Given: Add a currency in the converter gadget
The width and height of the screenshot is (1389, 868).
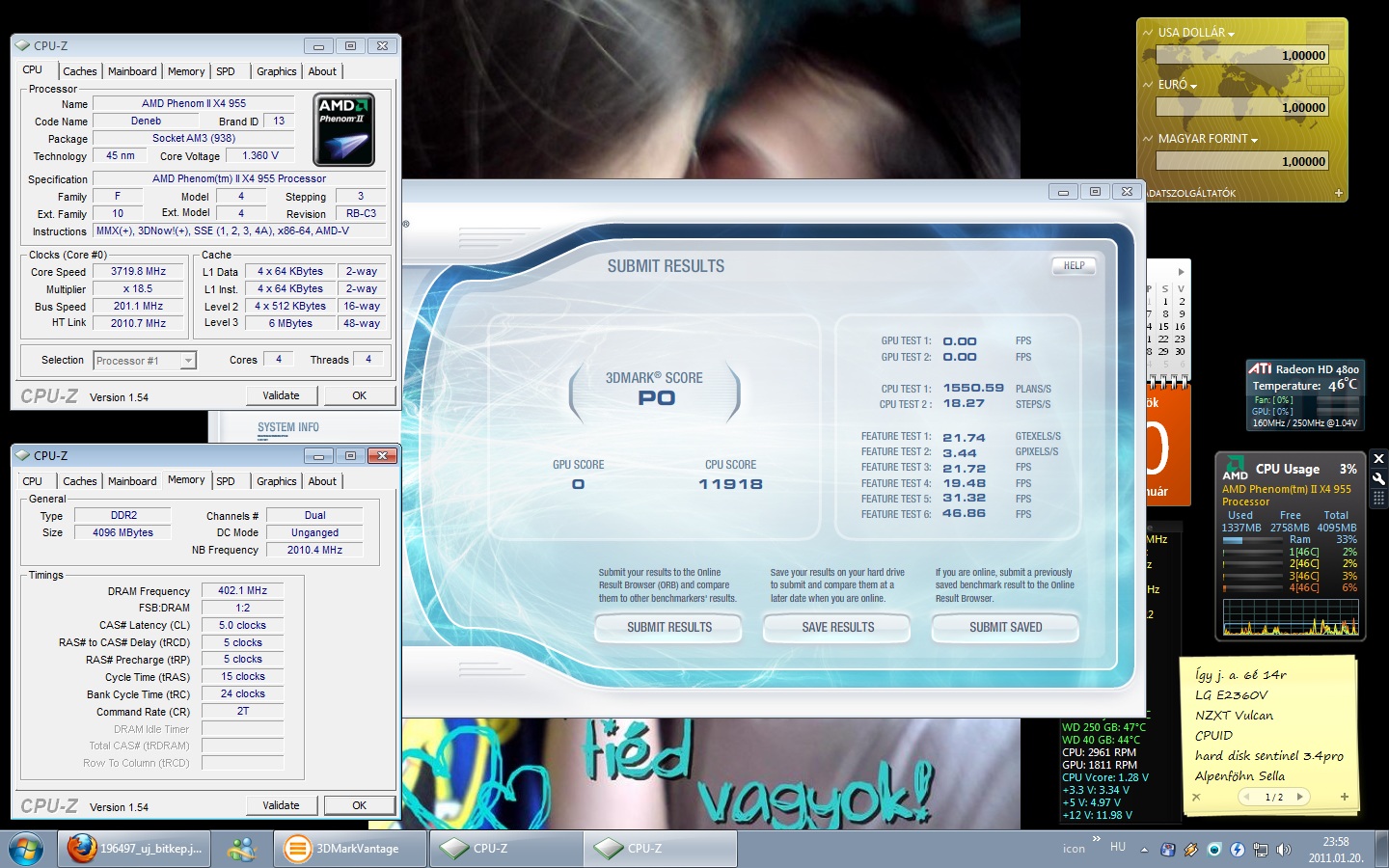Looking at the screenshot, I should click(1339, 193).
